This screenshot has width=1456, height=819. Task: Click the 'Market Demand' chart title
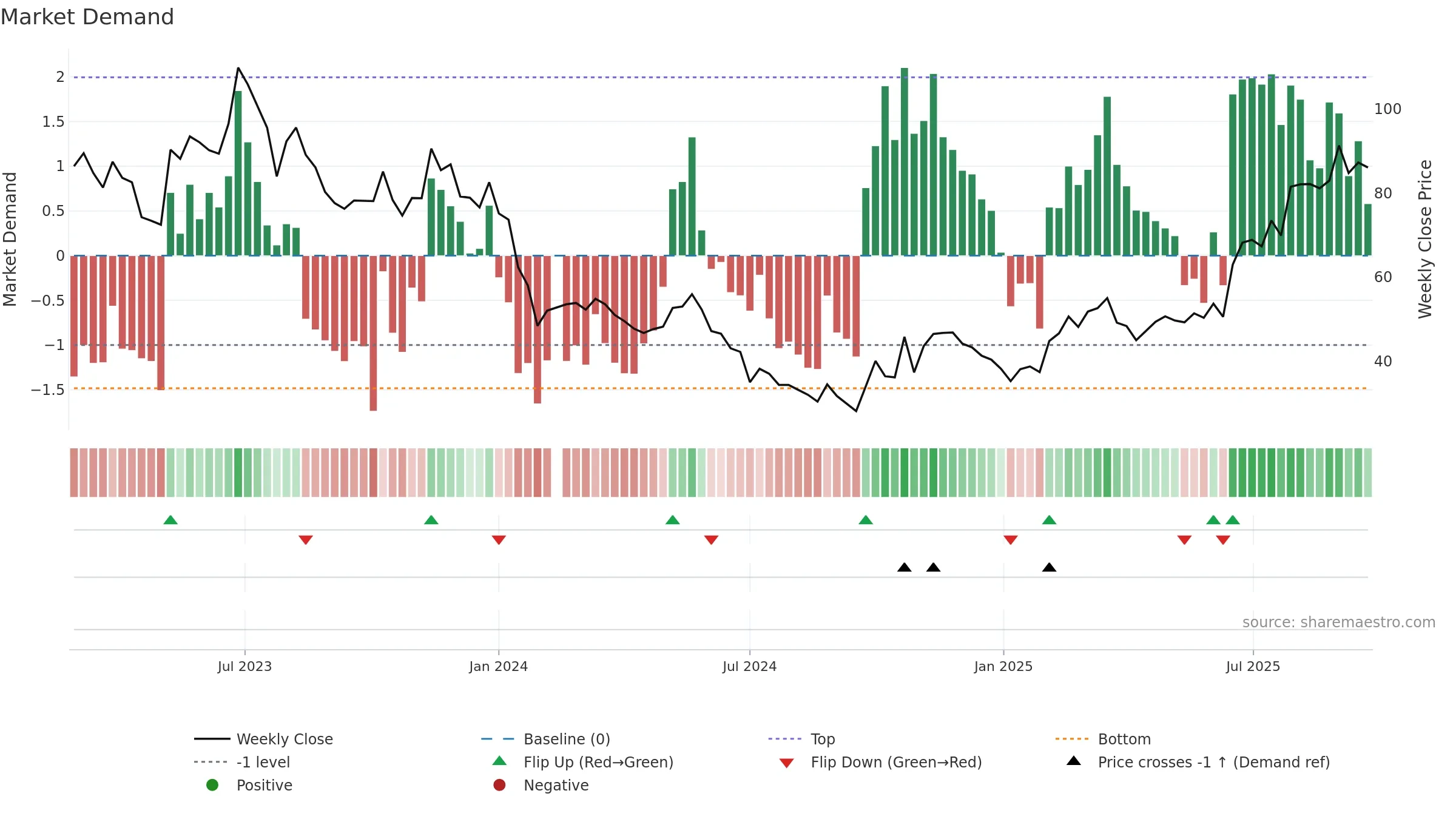[x=87, y=17]
